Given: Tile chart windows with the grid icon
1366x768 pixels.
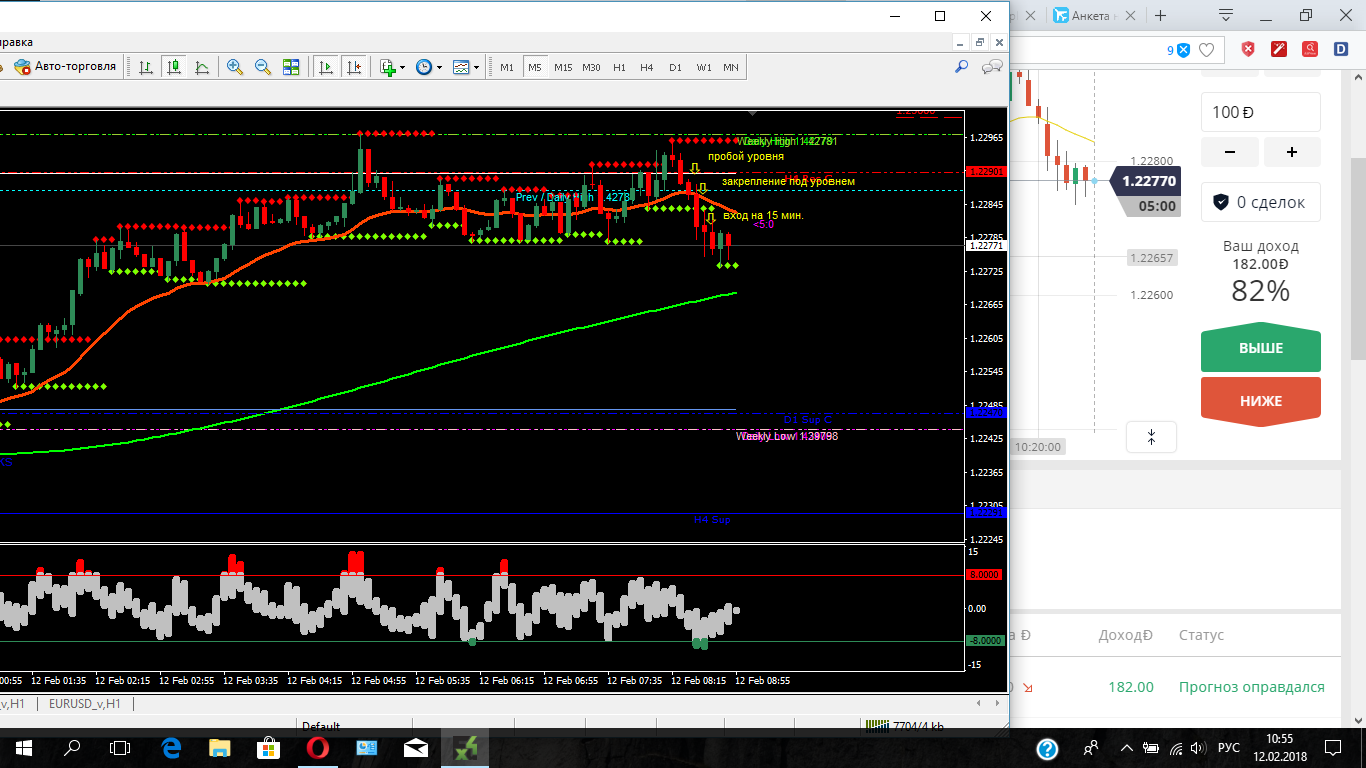Looking at the screenshot, I should click(291, 67).
